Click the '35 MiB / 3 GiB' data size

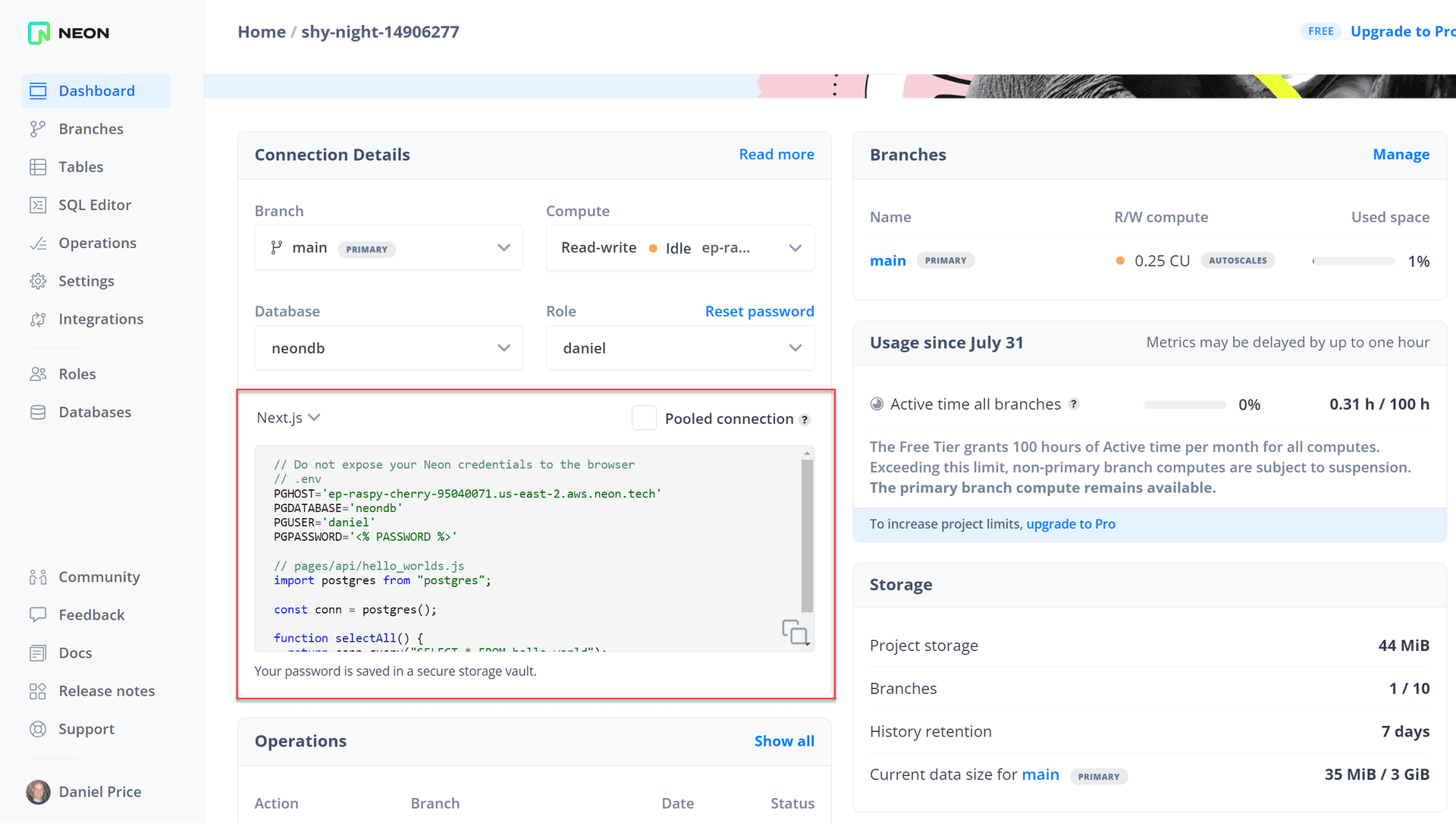click(1376, 775)
